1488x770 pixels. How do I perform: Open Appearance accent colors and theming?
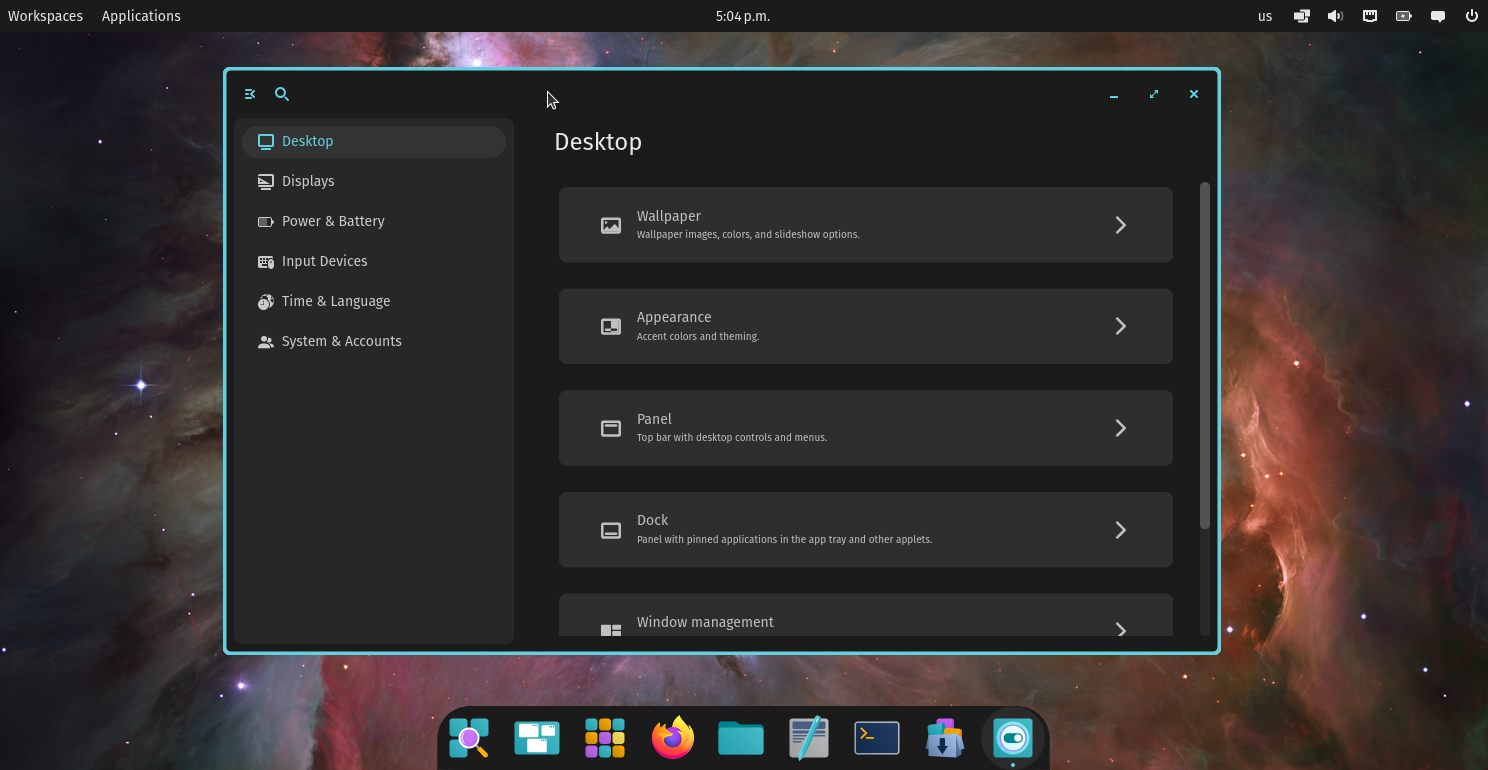pos(866,327)
